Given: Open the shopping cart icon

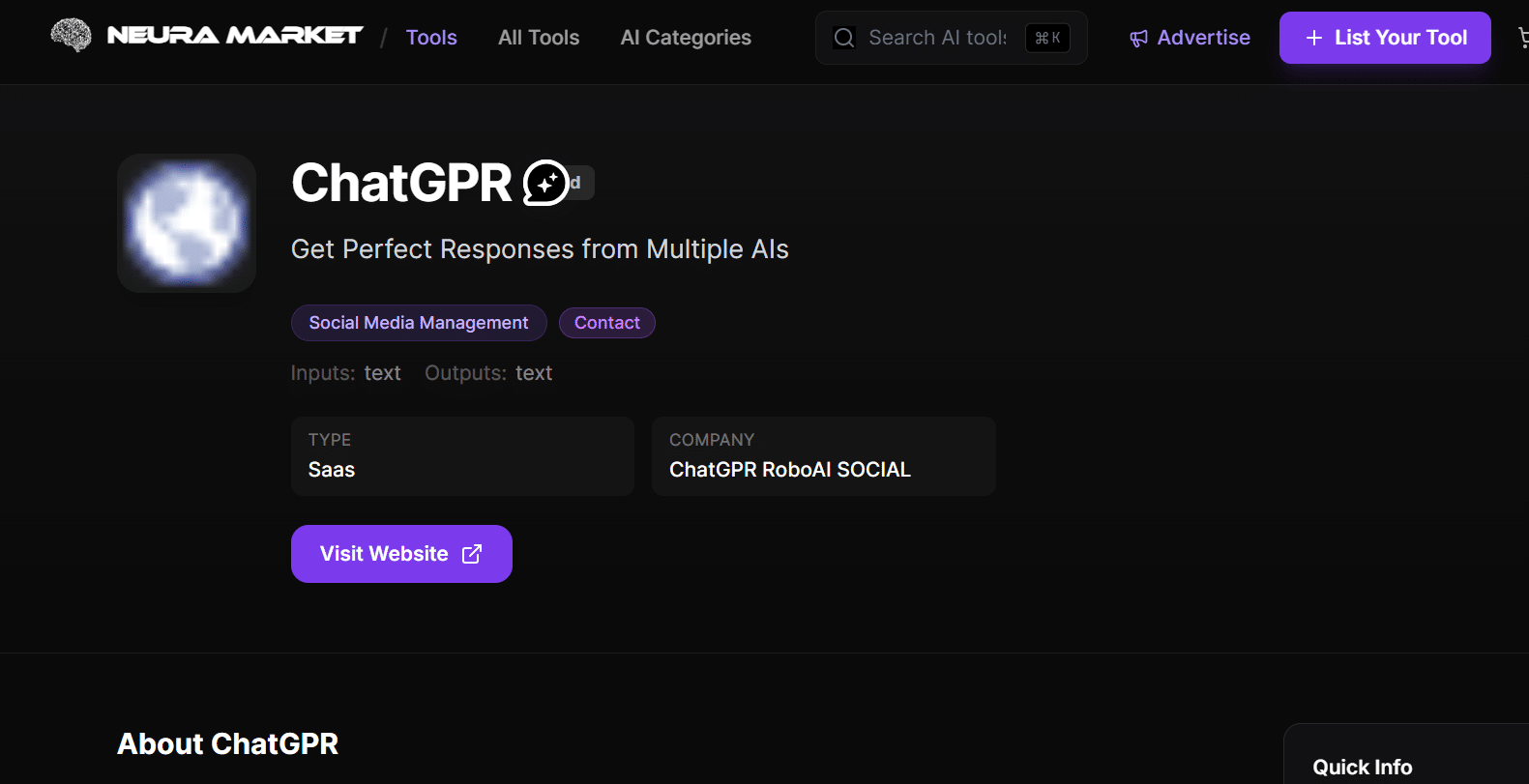Looking at the screenshot, I should pyautogui.click(x=1523, y=38).
